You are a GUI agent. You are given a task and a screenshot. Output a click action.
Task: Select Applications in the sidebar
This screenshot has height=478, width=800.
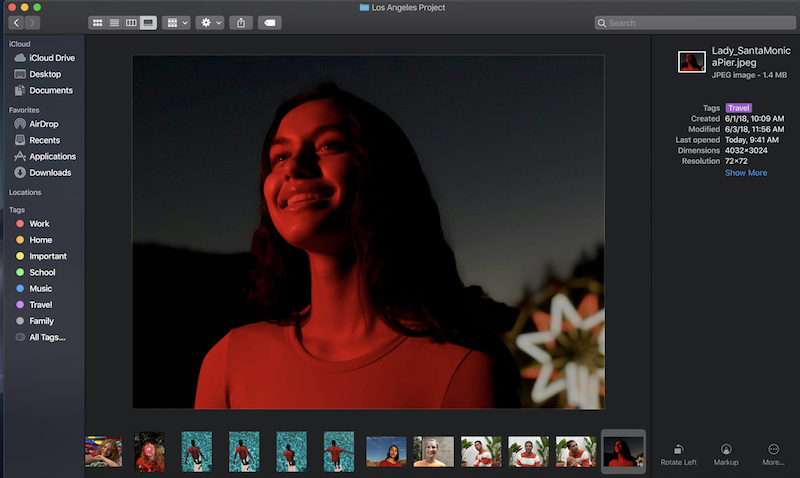52,156
